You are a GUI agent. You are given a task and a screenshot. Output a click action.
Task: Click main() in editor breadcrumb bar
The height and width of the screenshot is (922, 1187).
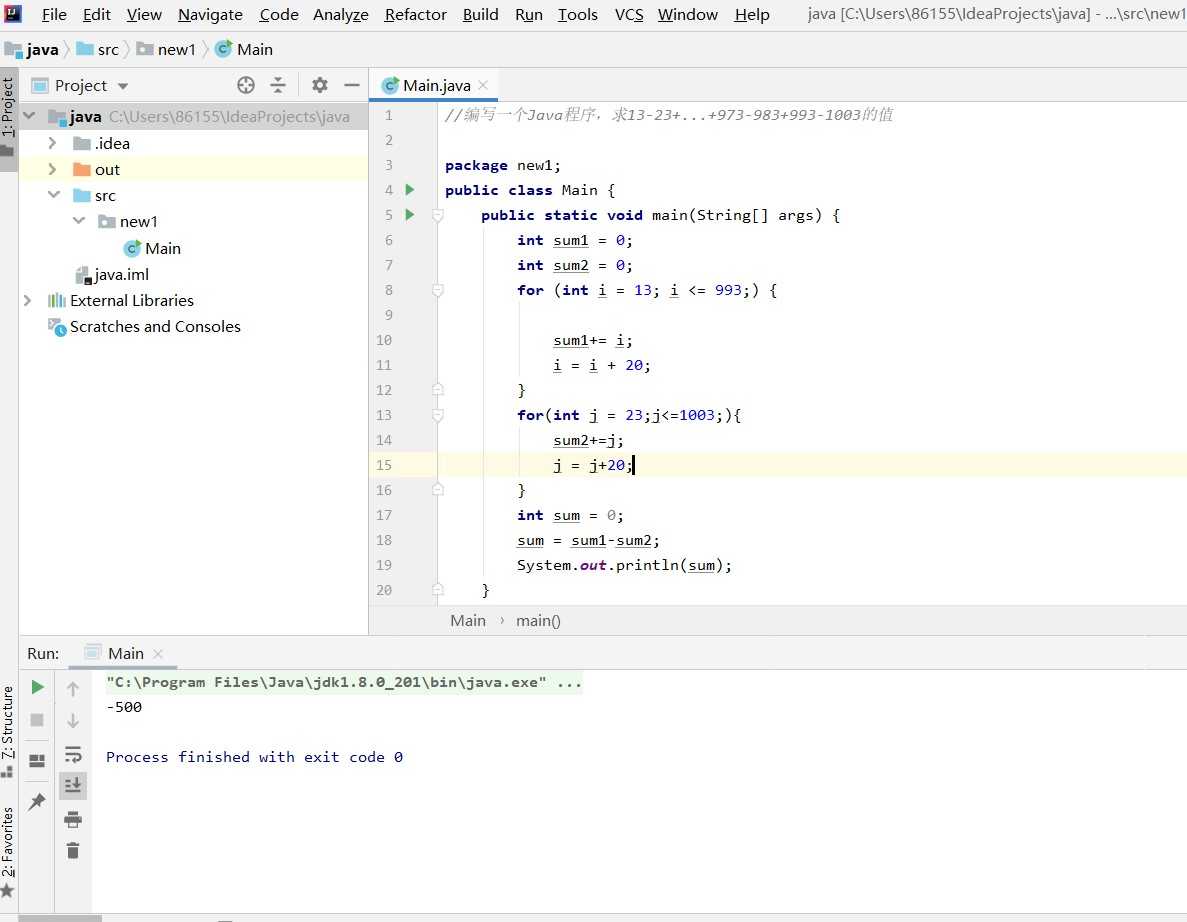pyautogui.click(x=538, y=621)
